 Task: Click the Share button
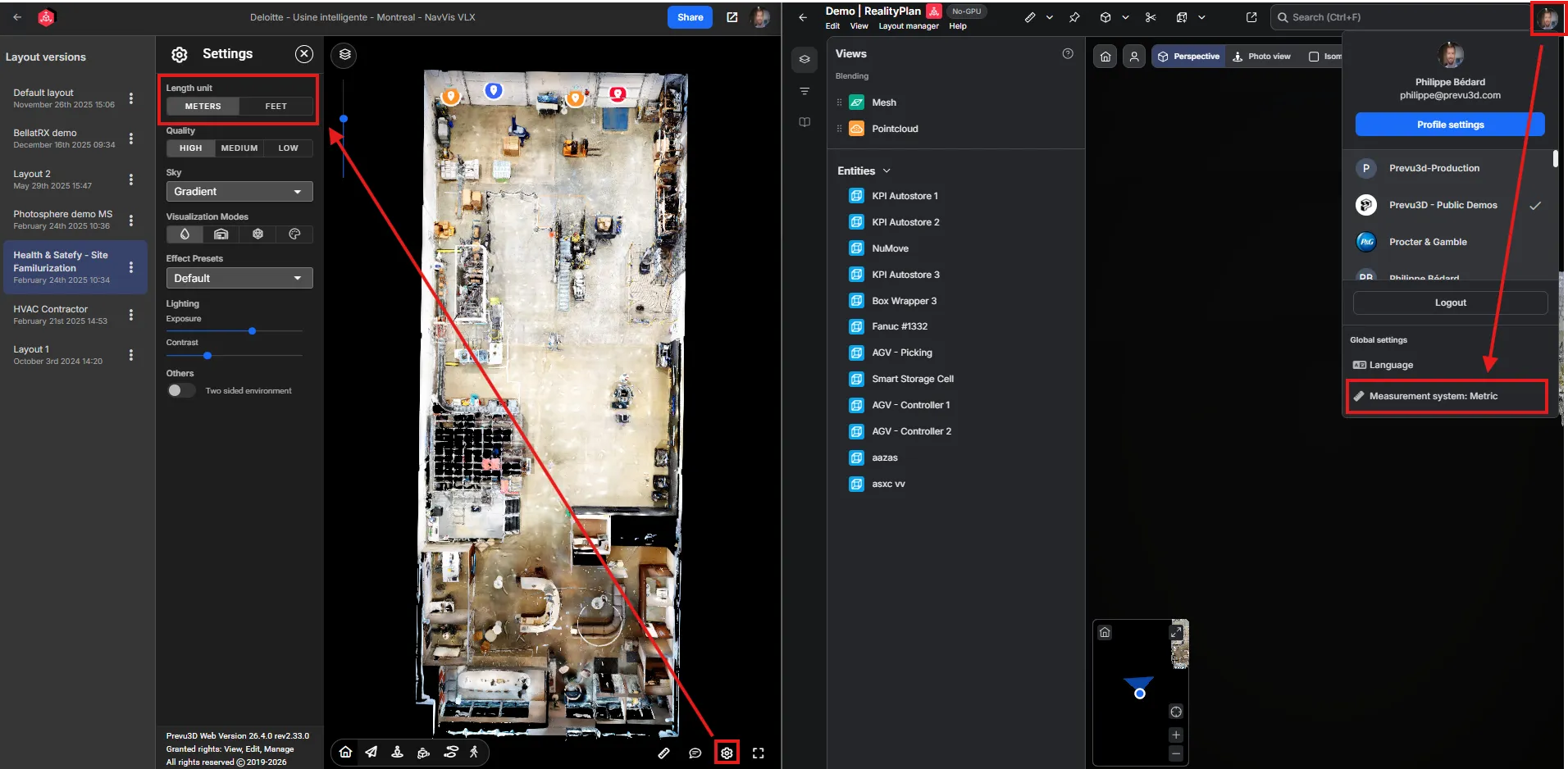(691, 17)
